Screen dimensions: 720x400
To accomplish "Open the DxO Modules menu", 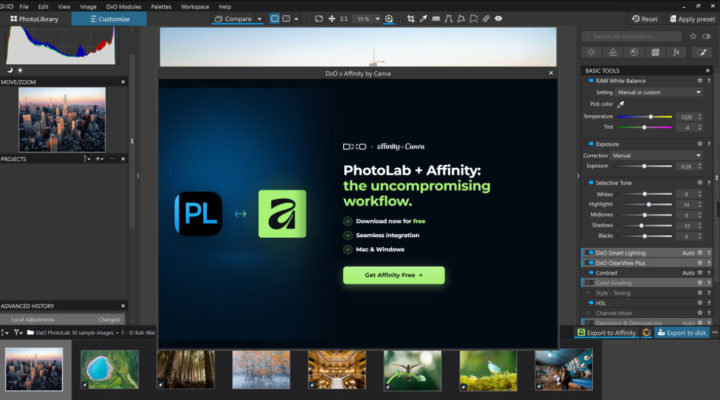I will click(124, 7).
